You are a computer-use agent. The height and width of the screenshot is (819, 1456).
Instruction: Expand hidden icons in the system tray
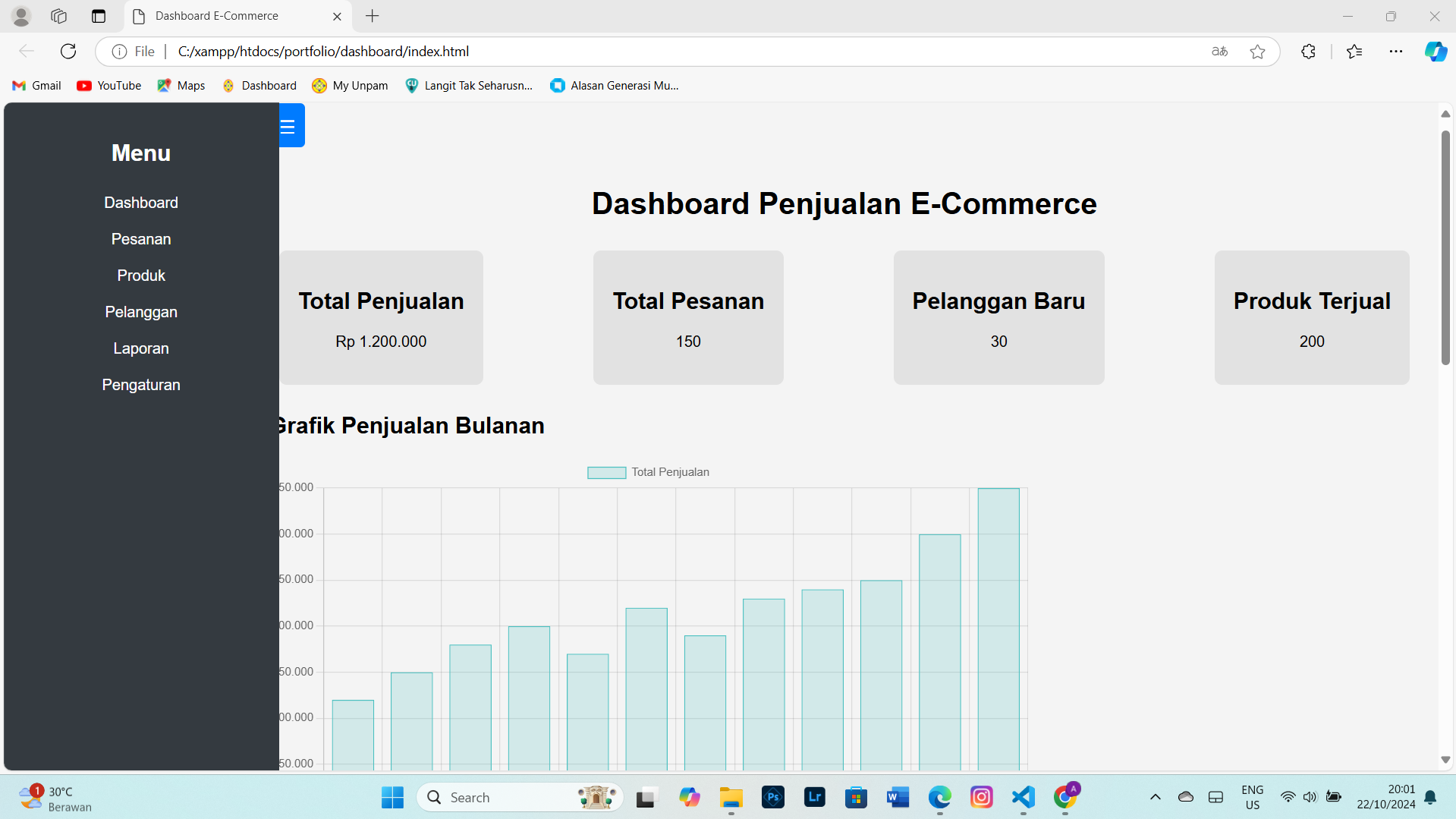1155,797
